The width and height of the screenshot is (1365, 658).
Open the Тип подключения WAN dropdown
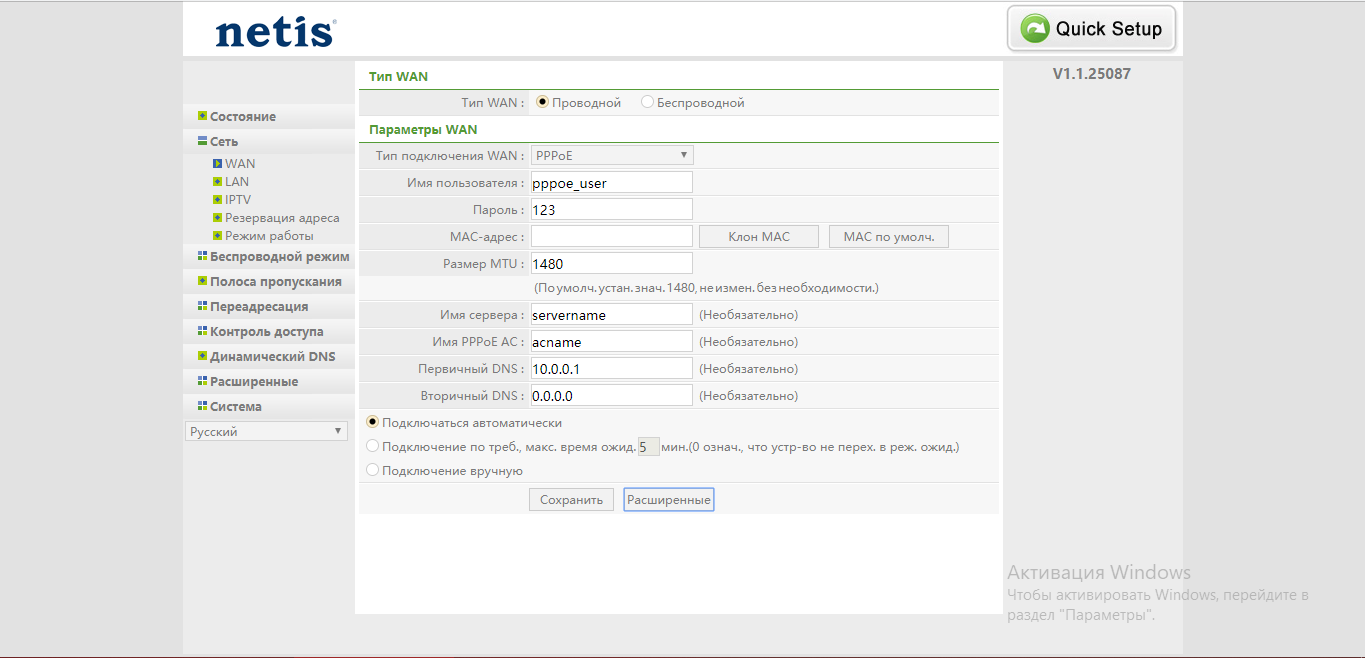[x=612, y=155]
